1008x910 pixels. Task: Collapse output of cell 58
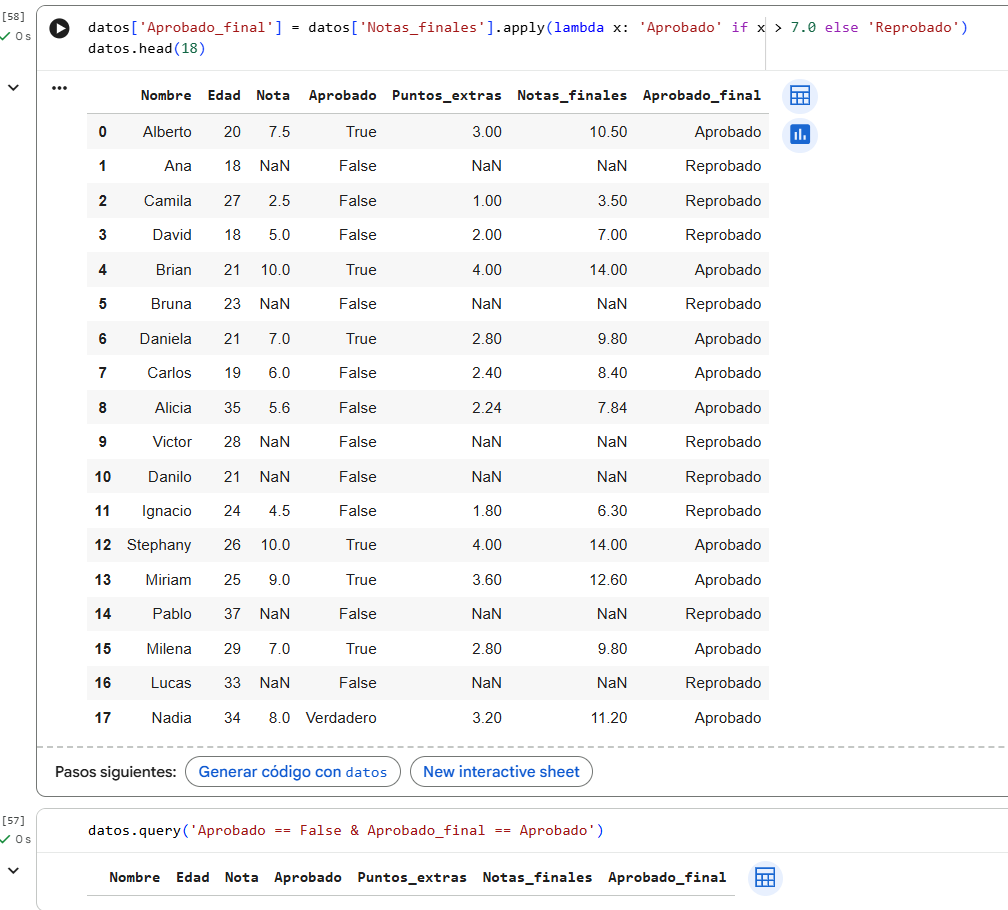click(x=14, y=87)
